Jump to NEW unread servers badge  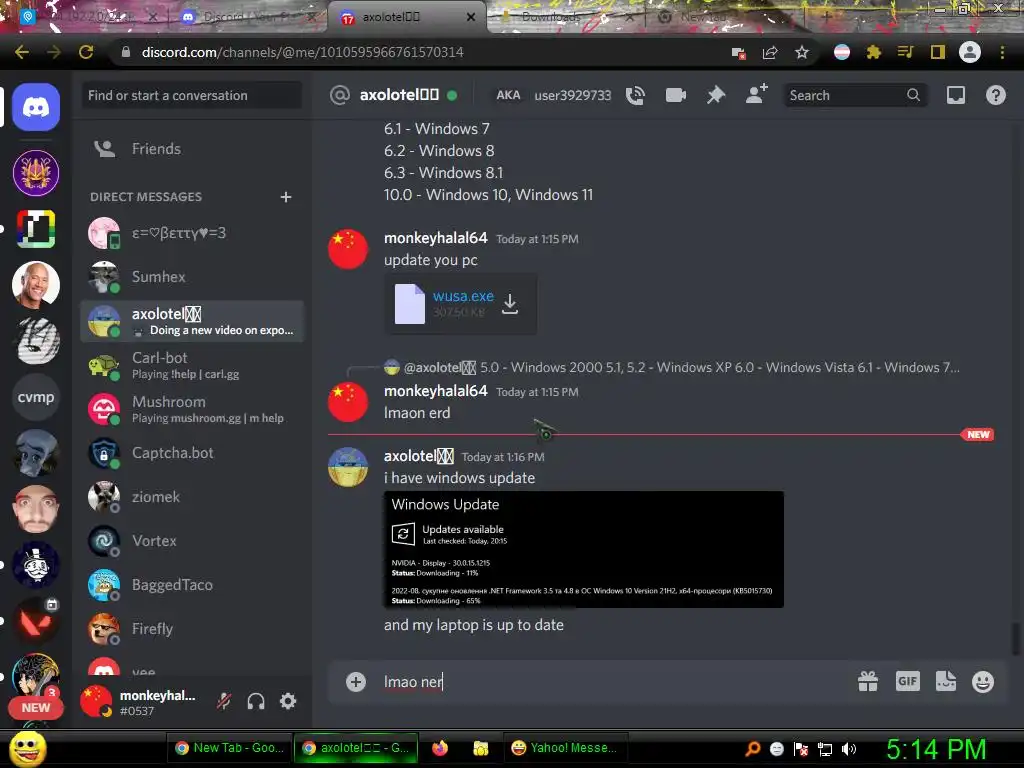click(x=35, y=707)
